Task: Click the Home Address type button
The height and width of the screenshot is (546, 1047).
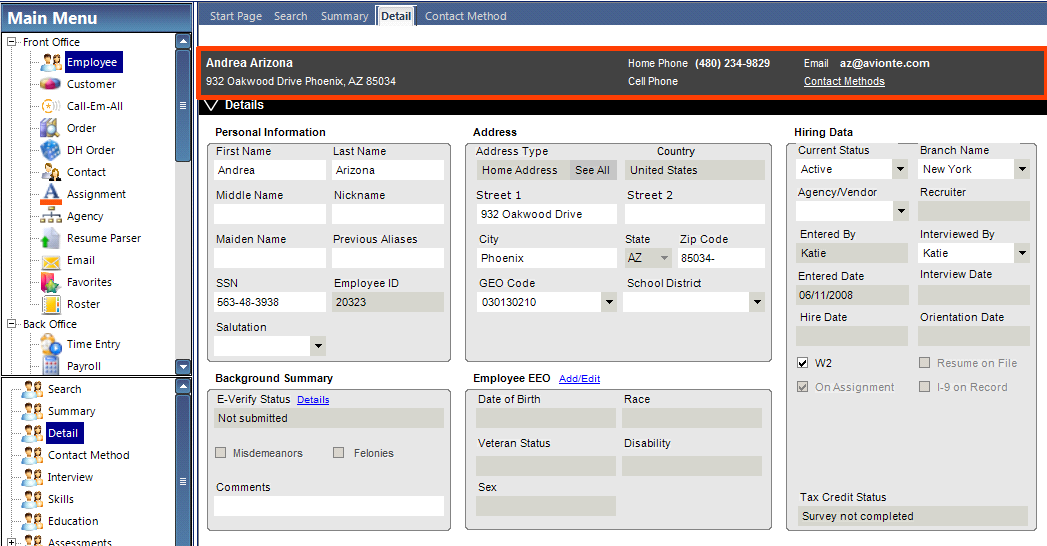Action: 523,170
